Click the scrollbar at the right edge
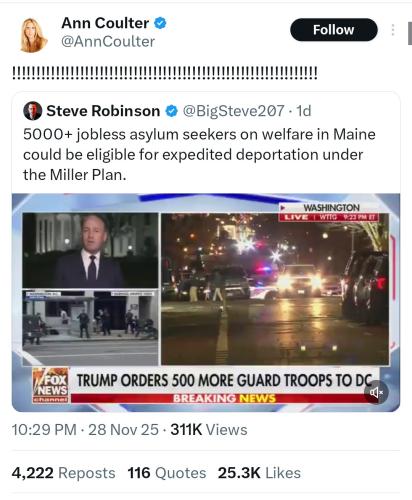412x500 pixels. click(410, 33)
